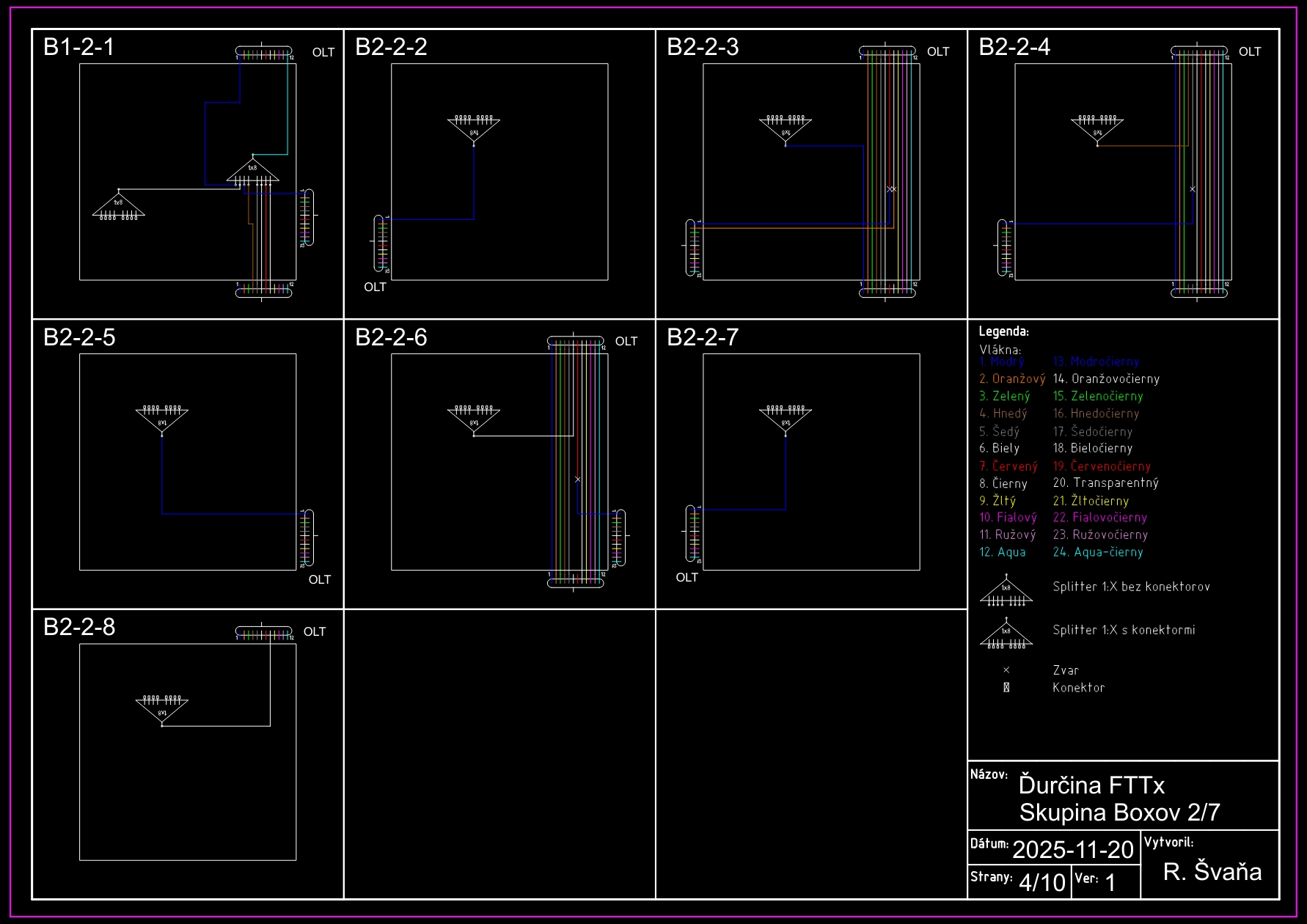Pick the '12. Aqua' legend color entry
The width and height of the screenshot is (1307, 924).
pos(1003,552)
